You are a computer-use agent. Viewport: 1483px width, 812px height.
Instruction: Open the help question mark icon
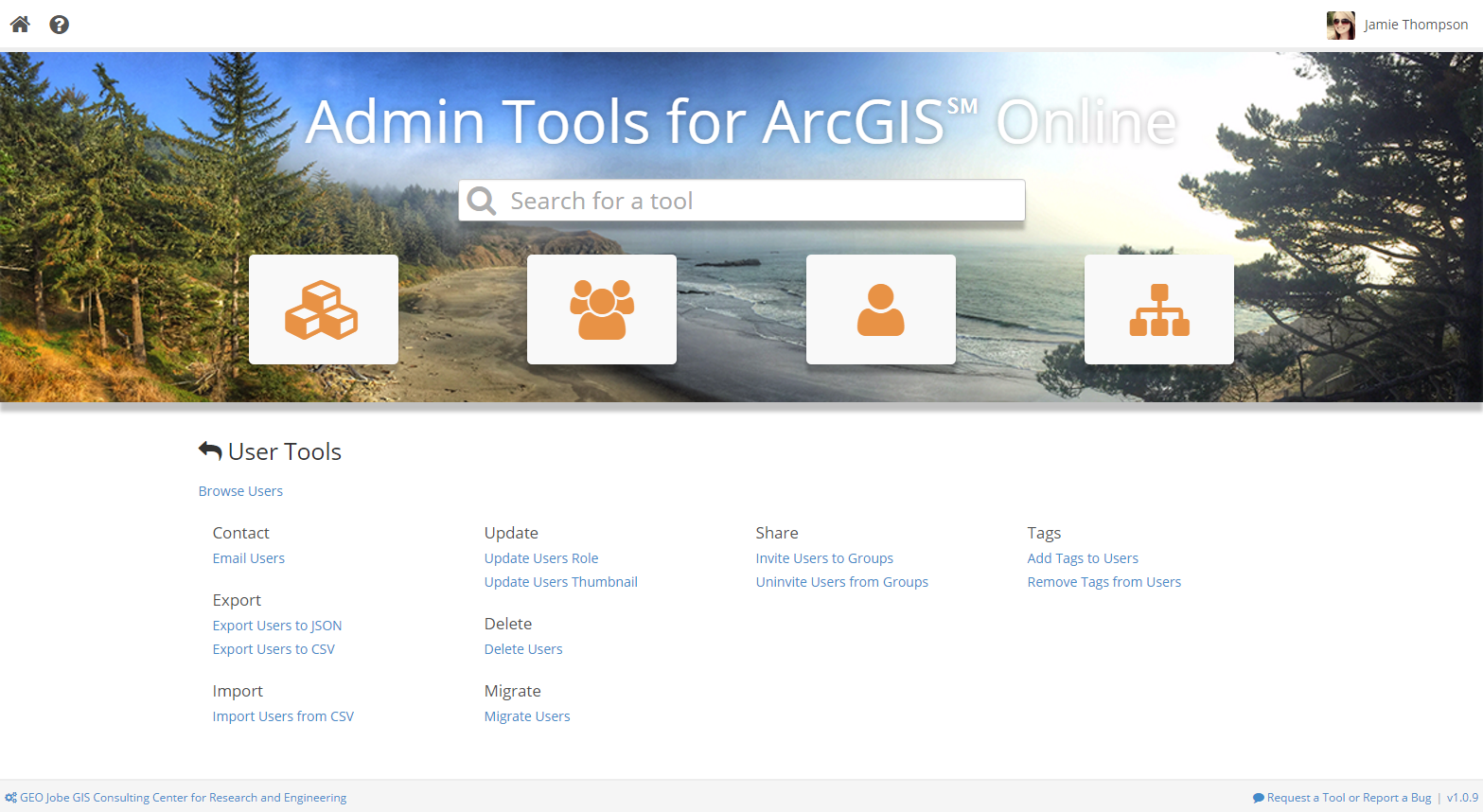point(60,25)
